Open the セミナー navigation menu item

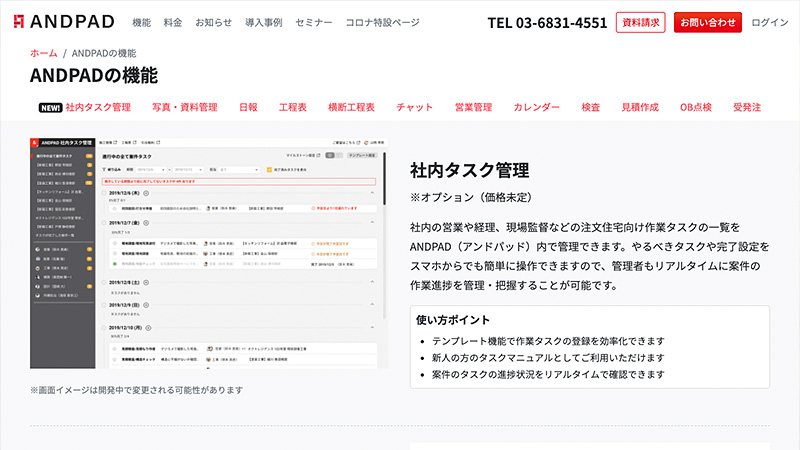pyautogui.click(x=313, y=22)
